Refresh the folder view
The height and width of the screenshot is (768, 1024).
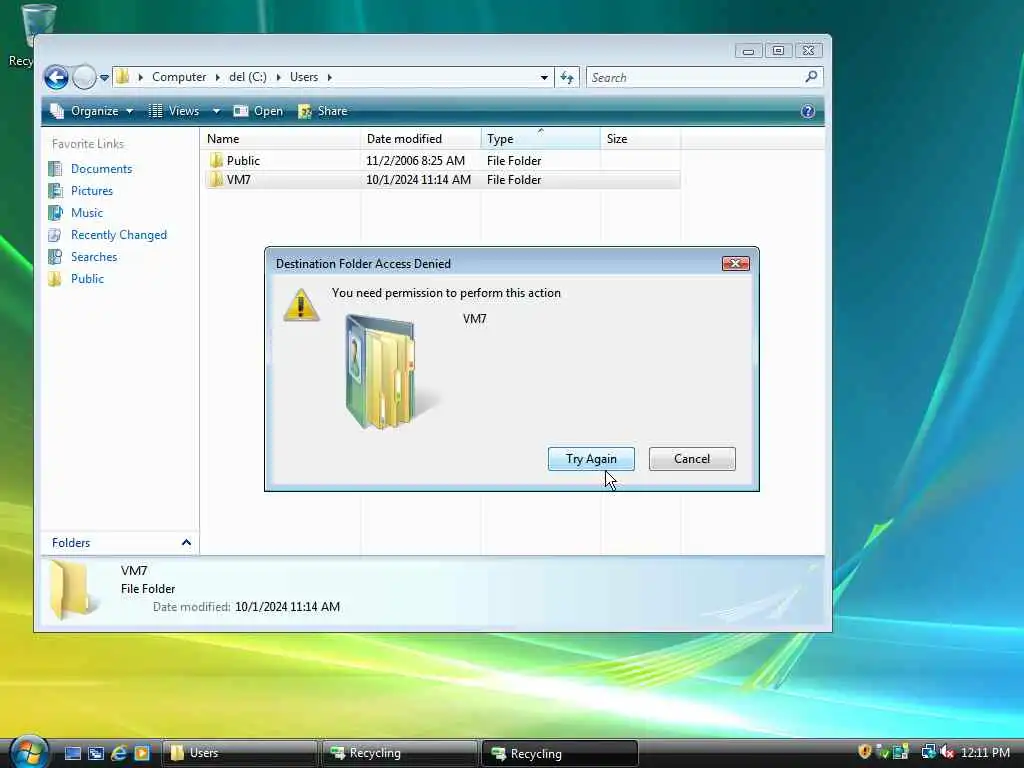coord(567,78)
